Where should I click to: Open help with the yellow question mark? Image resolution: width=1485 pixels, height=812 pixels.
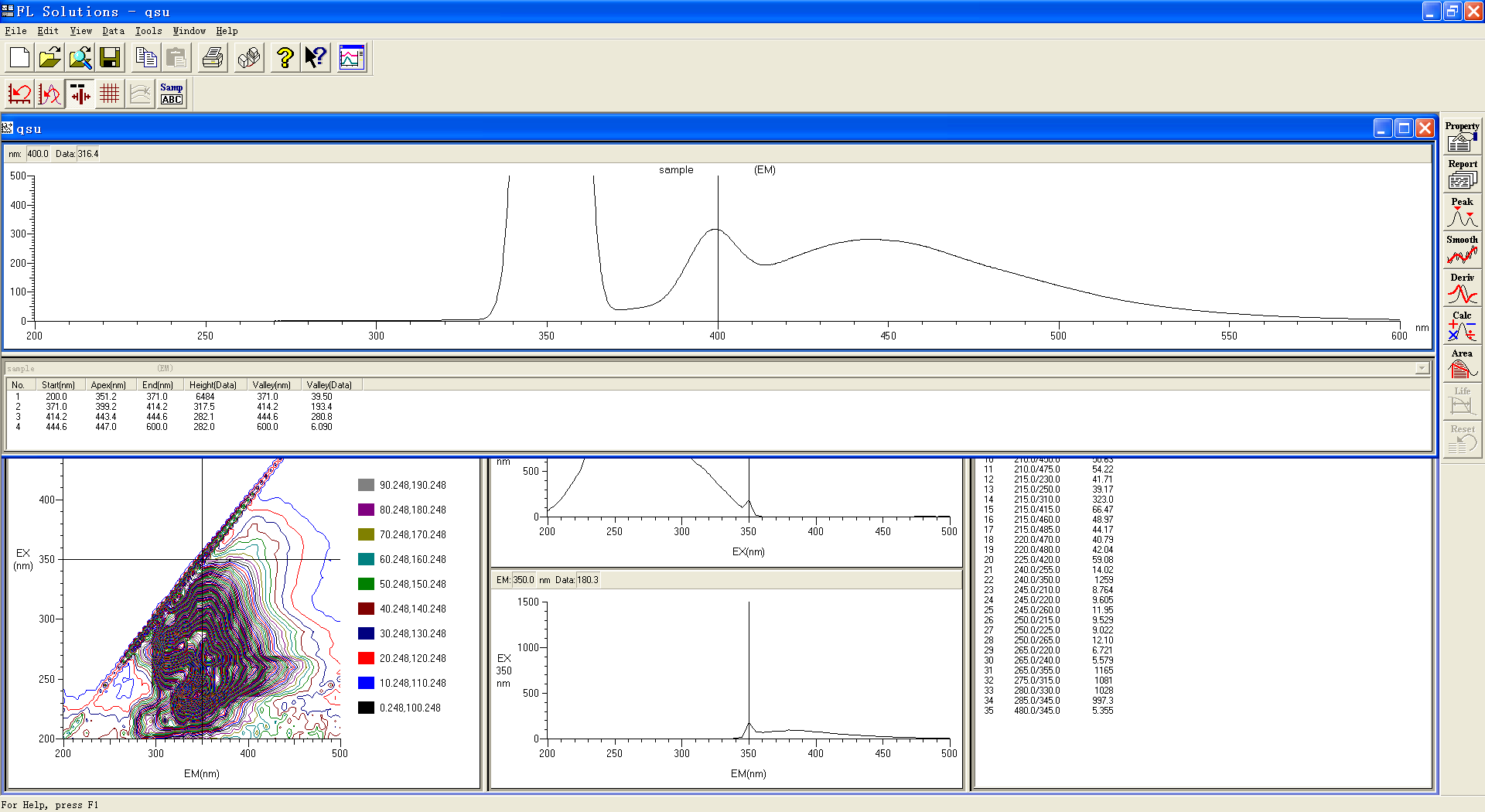click(285, 57)
